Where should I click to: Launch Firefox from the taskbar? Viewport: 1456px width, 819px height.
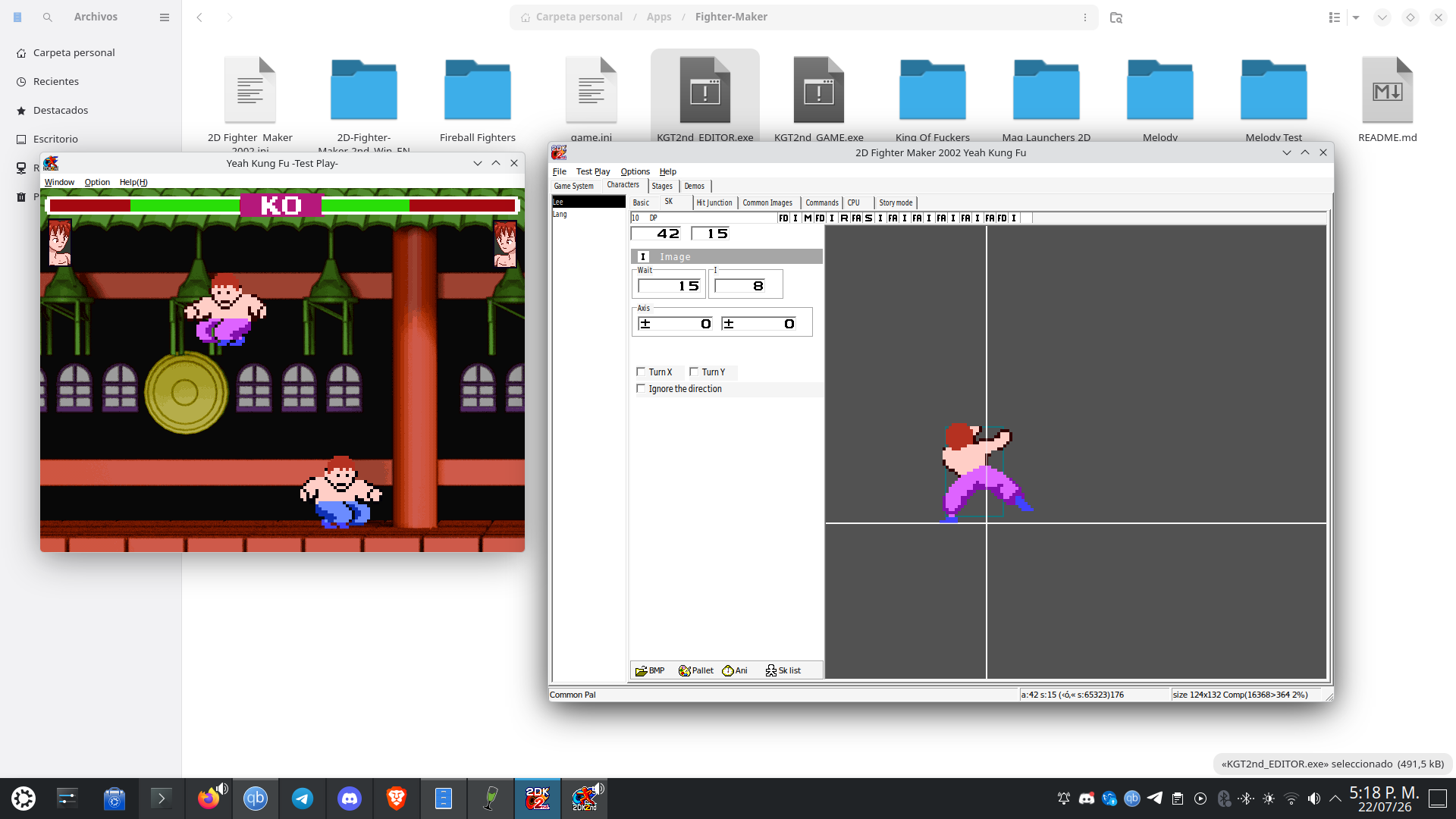pos(209,799)
